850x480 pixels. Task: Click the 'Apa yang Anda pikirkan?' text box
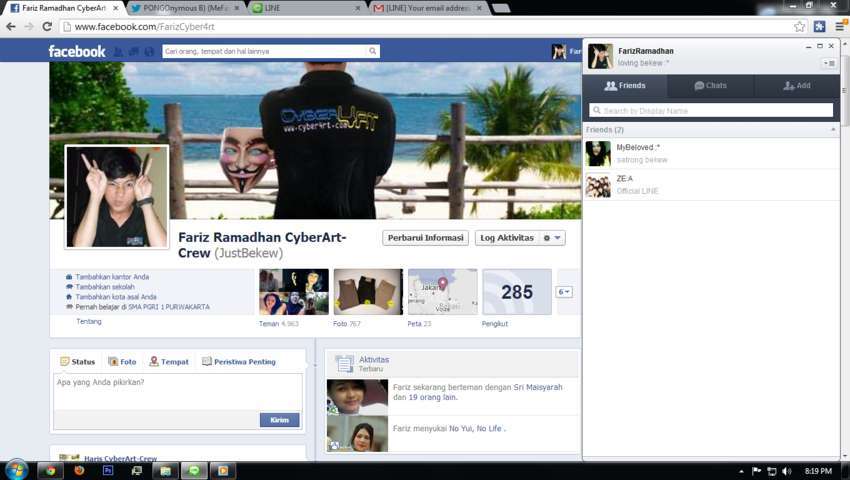click(178, 391)
